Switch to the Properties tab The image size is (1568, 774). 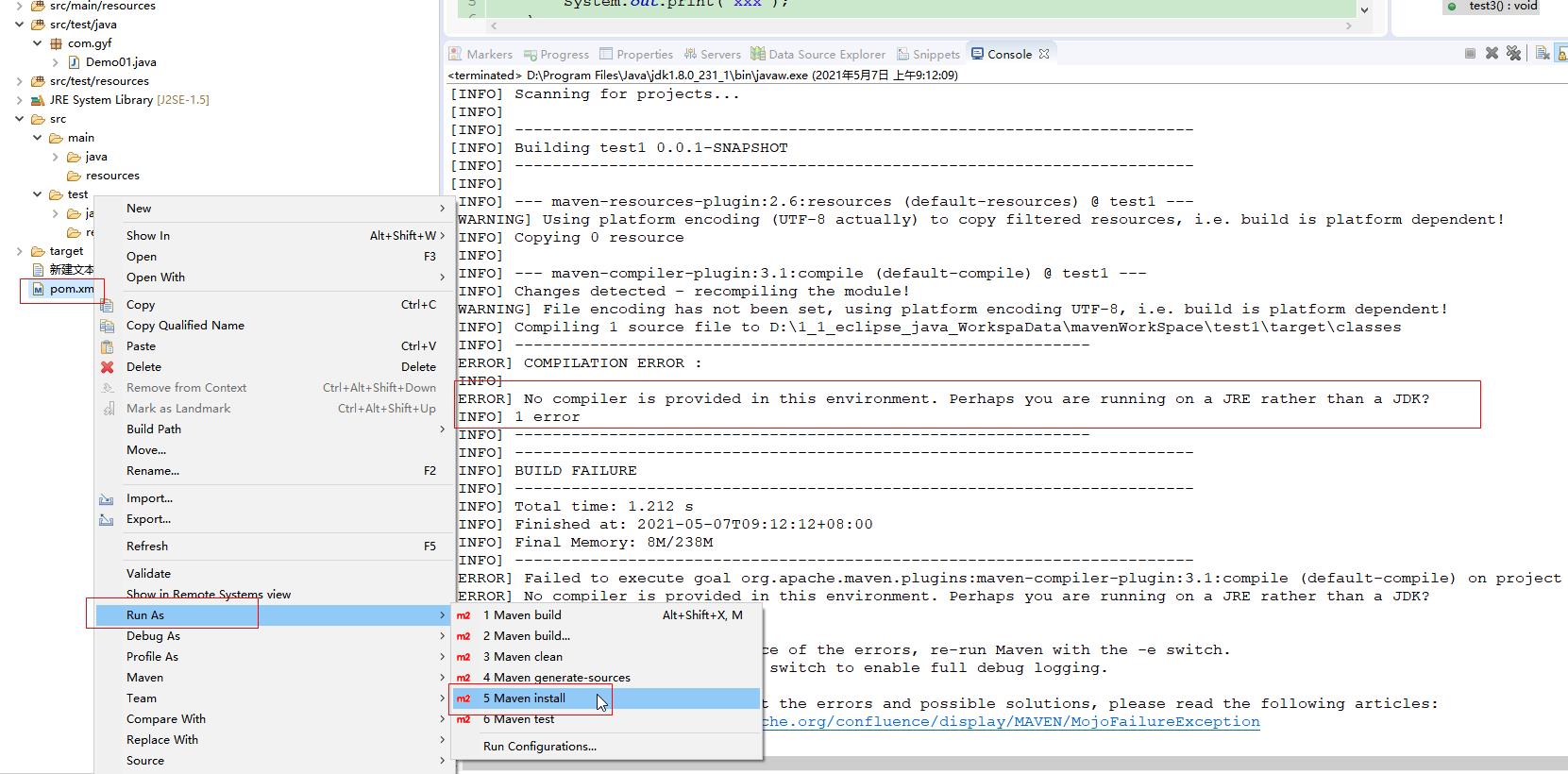coord(636,54)
